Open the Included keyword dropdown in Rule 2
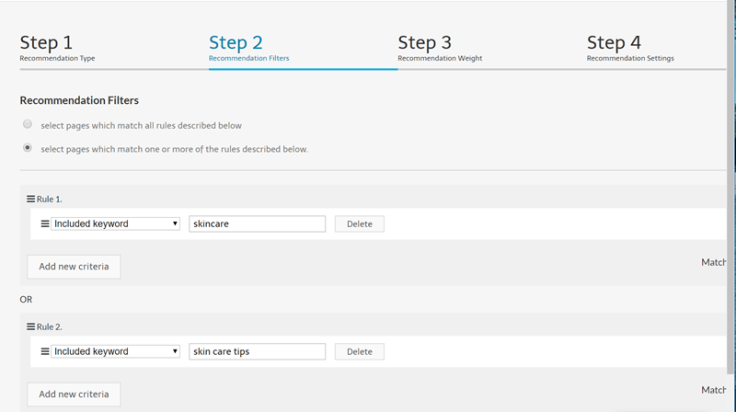The image size is (736, 412). pyautogui.click(x=115, y=351)
